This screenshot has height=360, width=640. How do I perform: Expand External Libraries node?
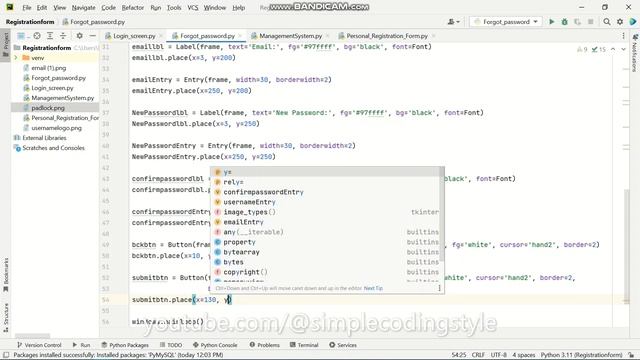[x=40, y=138]
